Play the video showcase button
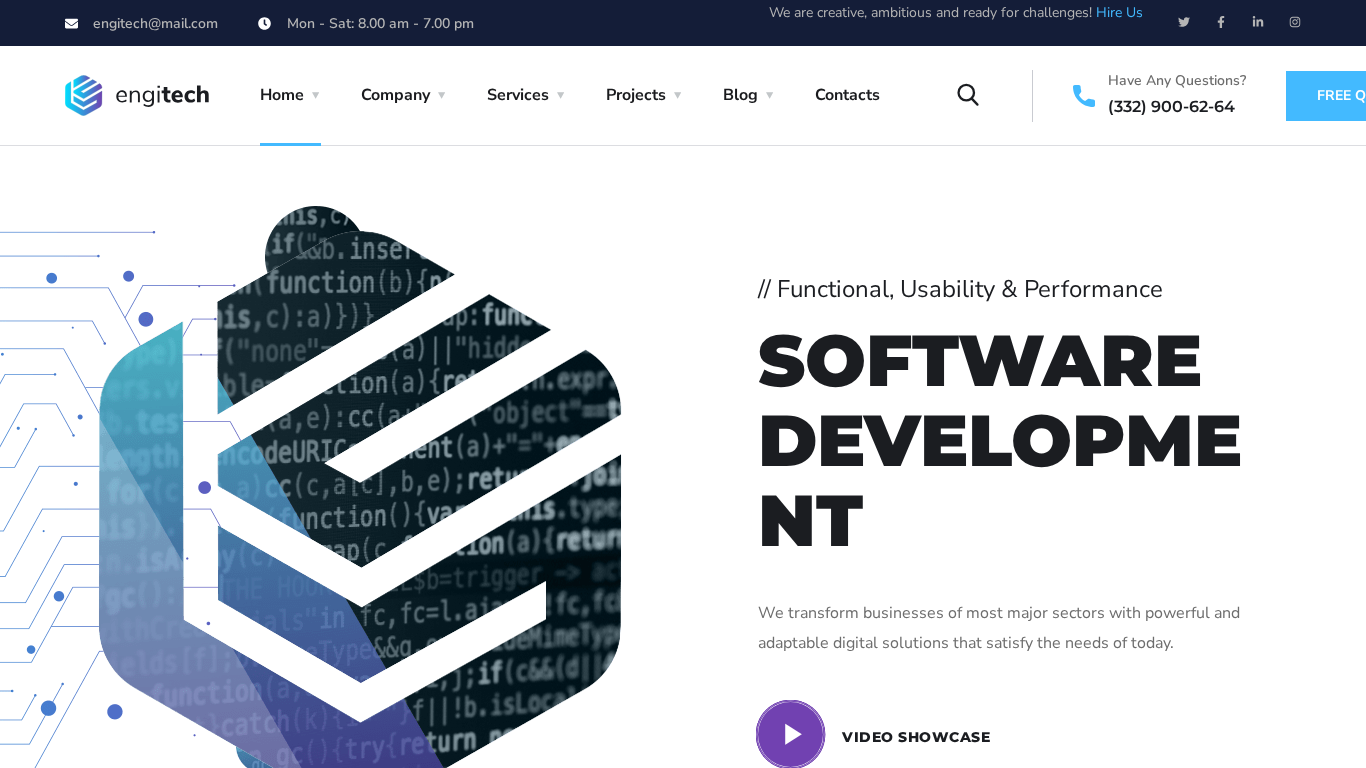1366x768 pixels. 790,734
